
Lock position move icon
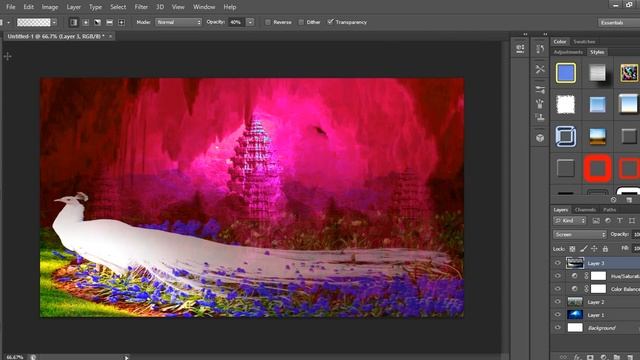pyautogui.click(x=594, y=249)
